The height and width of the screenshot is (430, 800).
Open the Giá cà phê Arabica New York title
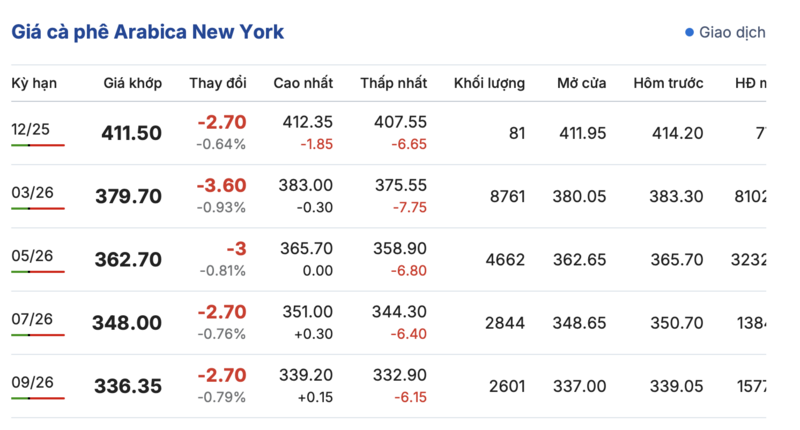[147, 32]
